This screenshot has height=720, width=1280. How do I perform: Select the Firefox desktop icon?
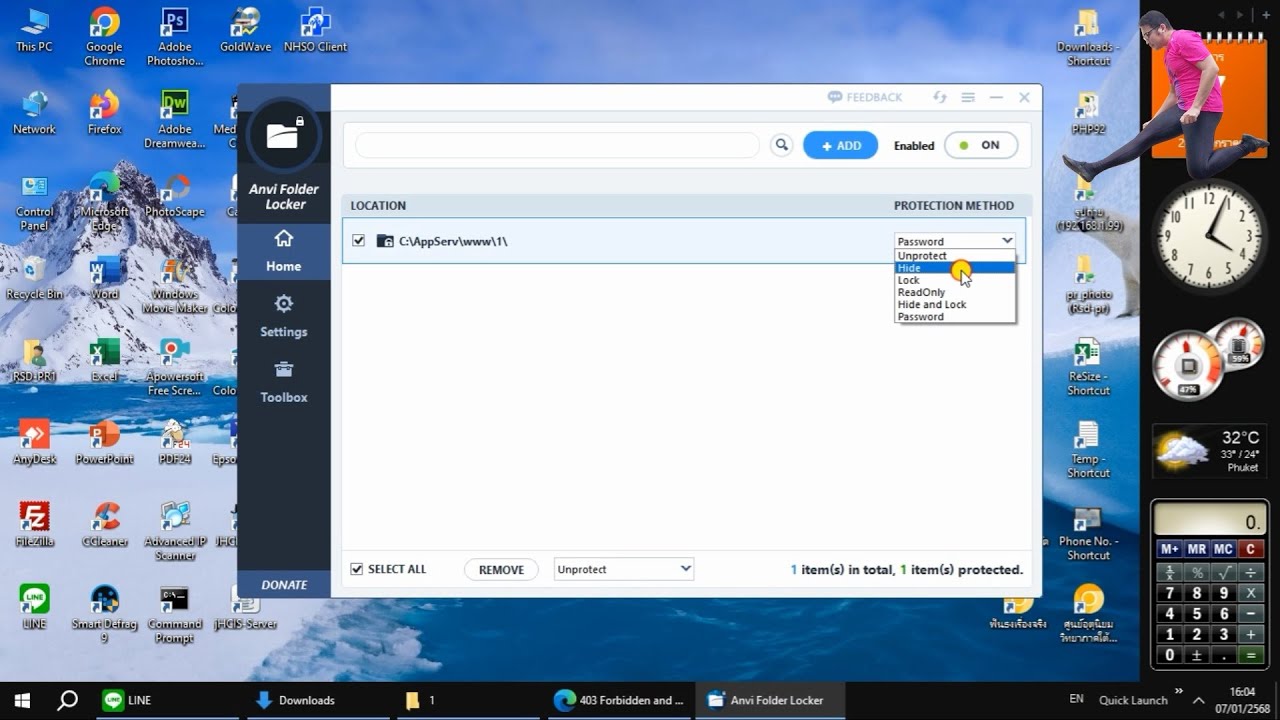[x=104, y=113]
